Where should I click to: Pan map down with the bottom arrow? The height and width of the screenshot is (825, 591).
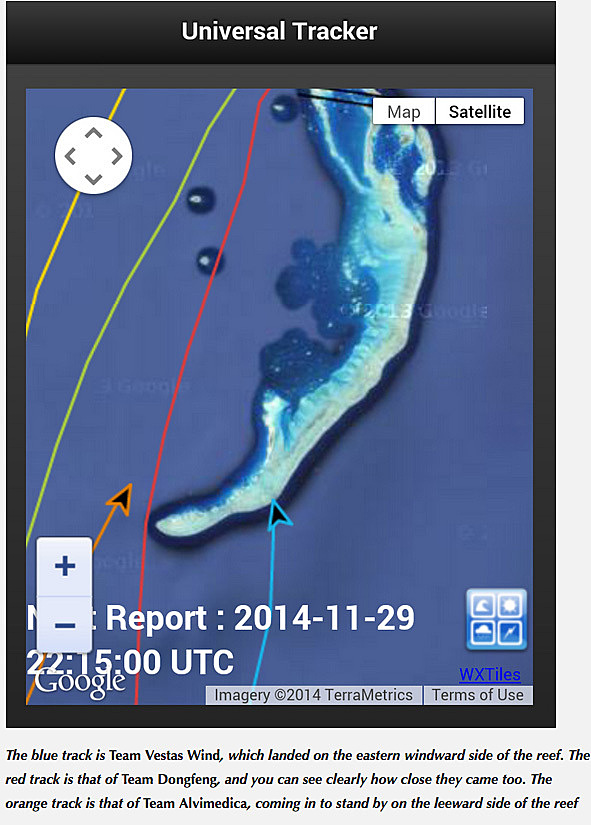[x=94, y=179]
